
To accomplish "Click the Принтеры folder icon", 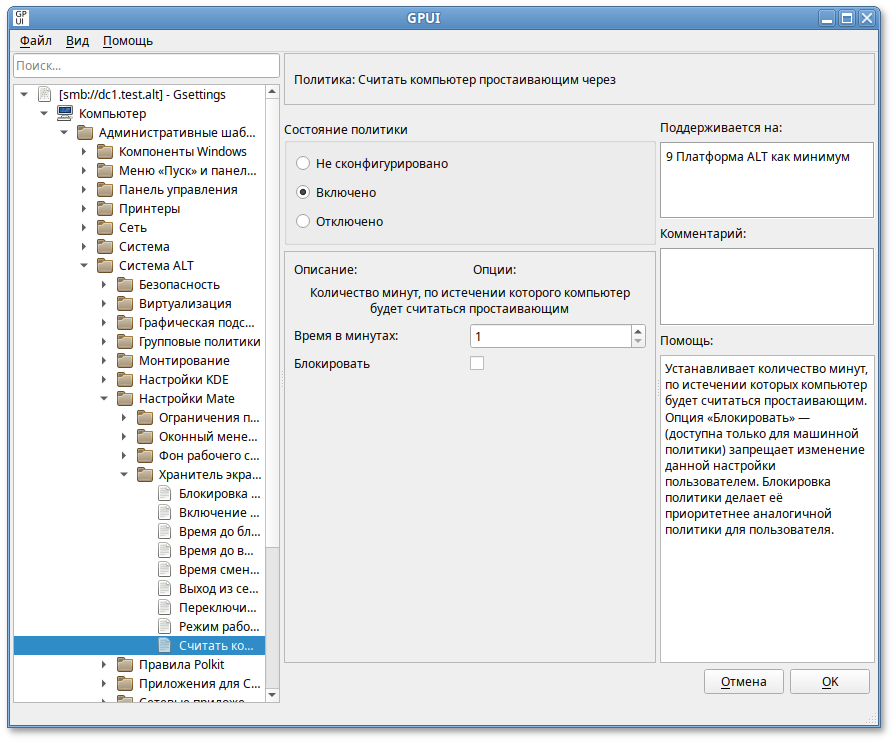I will [x=104, y=208].
